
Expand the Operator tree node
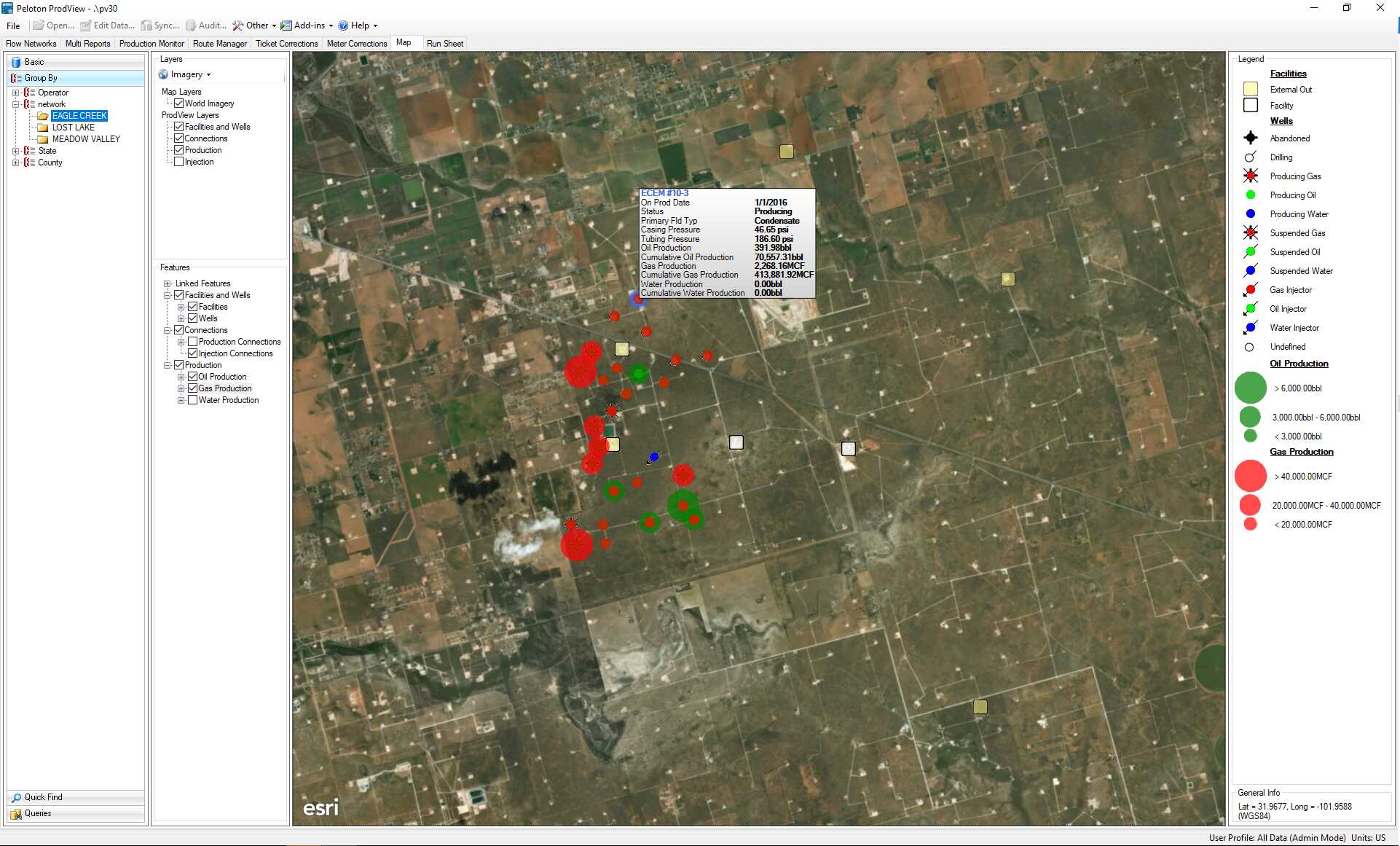pos(16,93)
